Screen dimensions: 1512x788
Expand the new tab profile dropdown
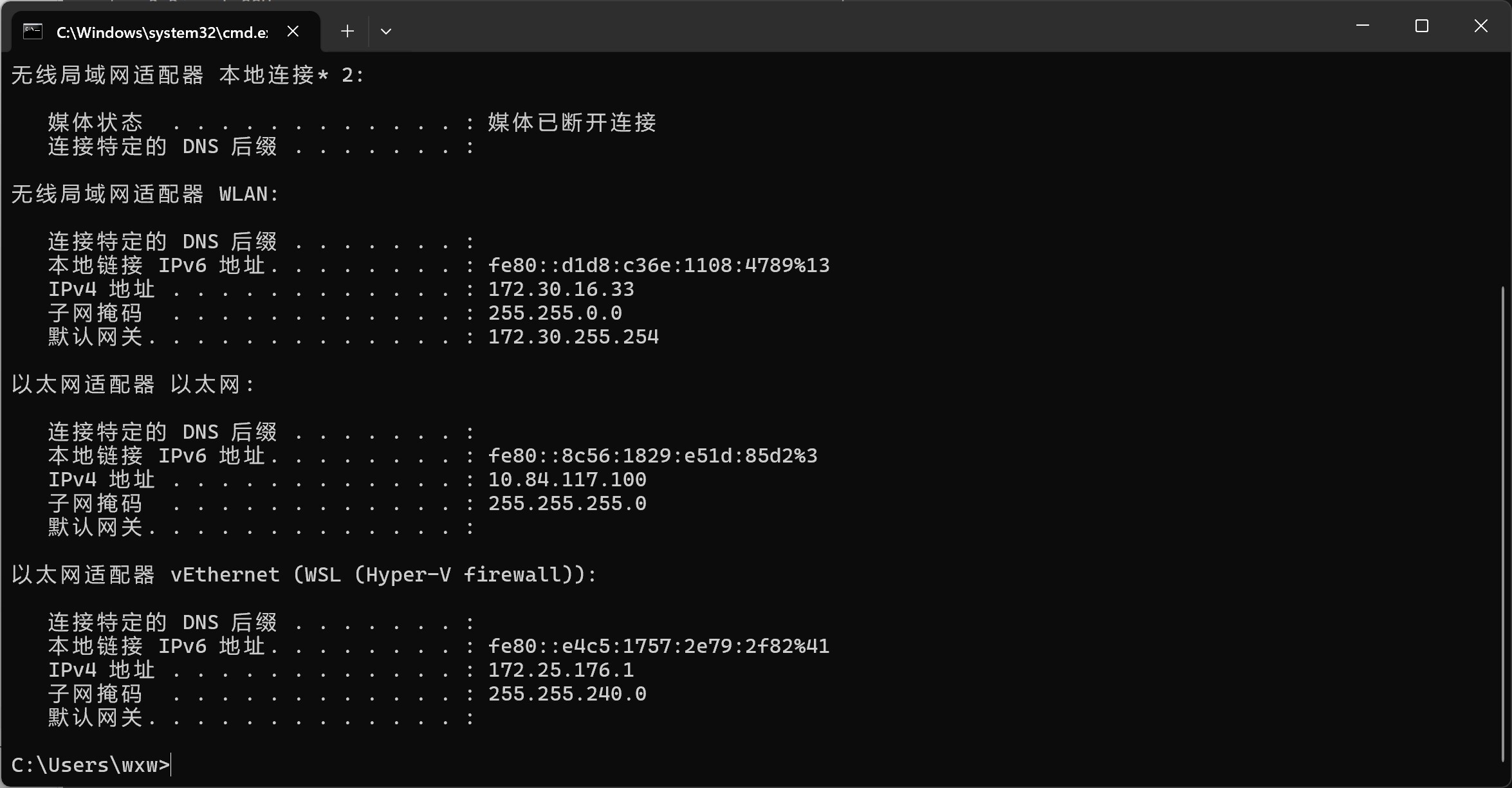[x=386, y=32]
